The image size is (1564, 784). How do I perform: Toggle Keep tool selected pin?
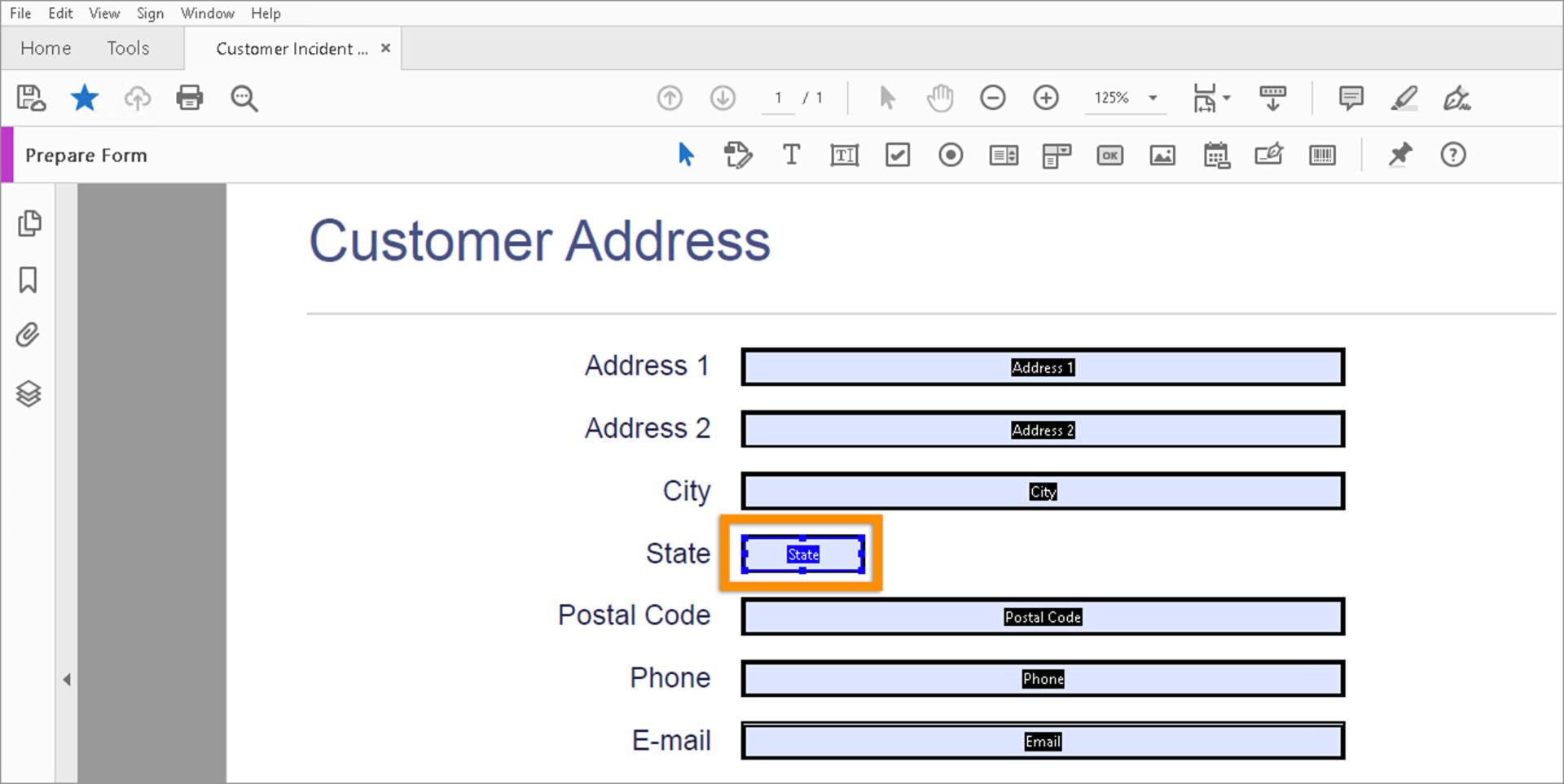point(1400,155)
